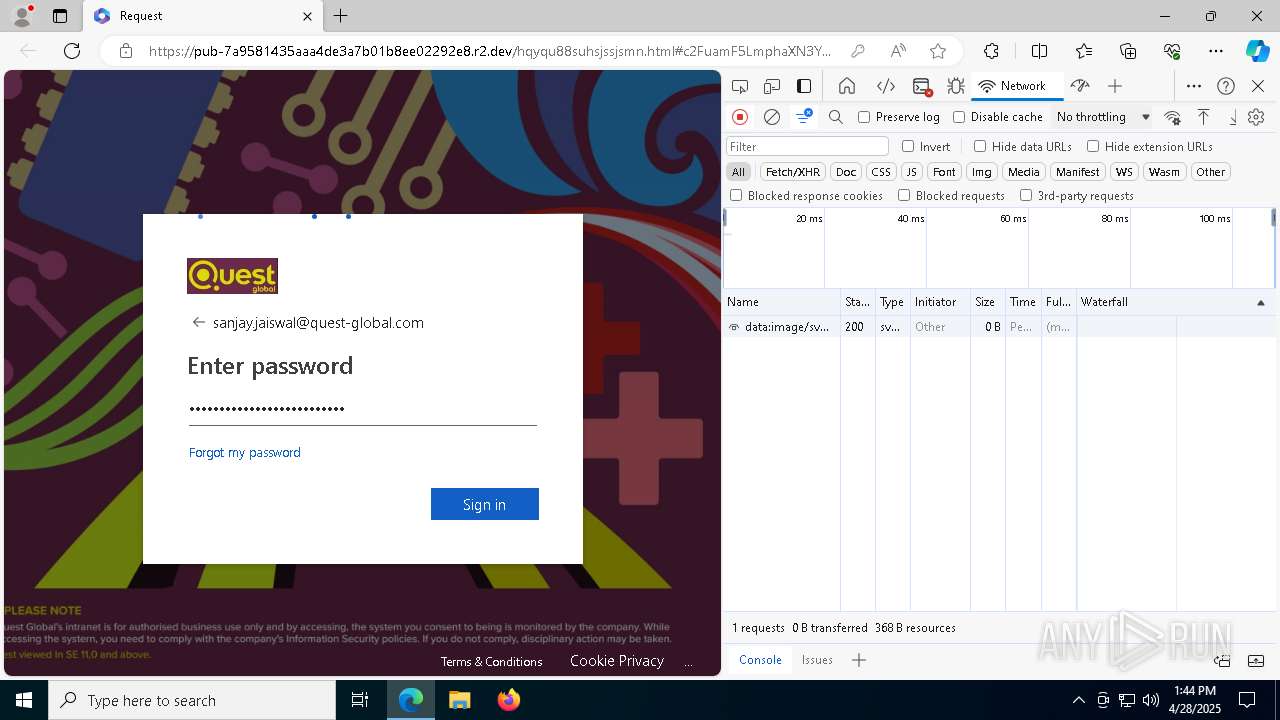Check Blocked requests
The image size is (1280, 720).
904,196
